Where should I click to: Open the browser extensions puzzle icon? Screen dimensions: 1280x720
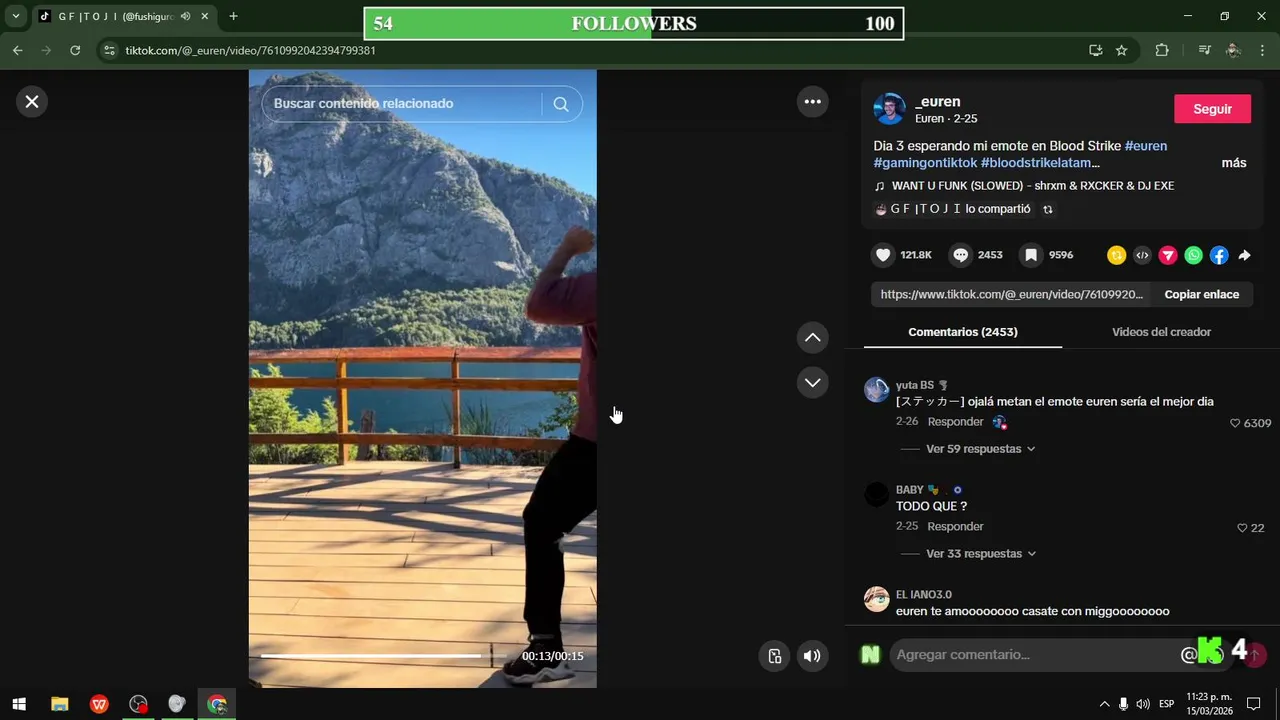(x=1161, y=50)
